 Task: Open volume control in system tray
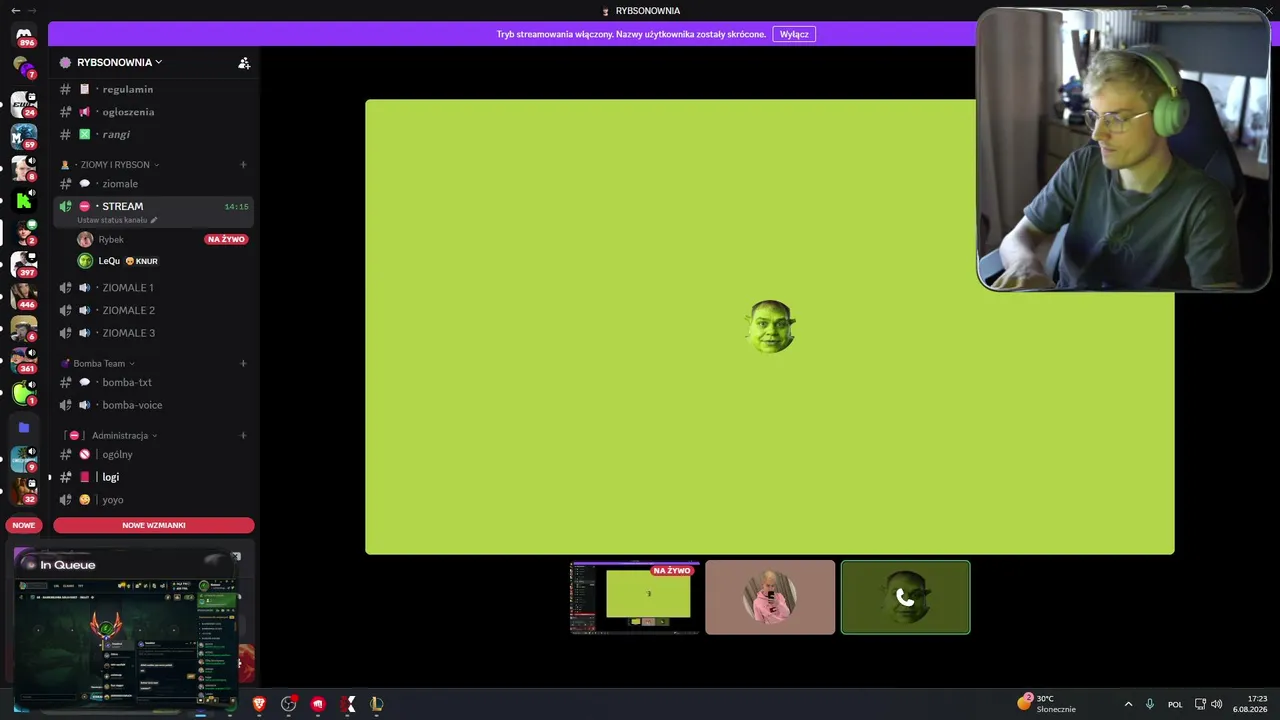[1216, 704]
